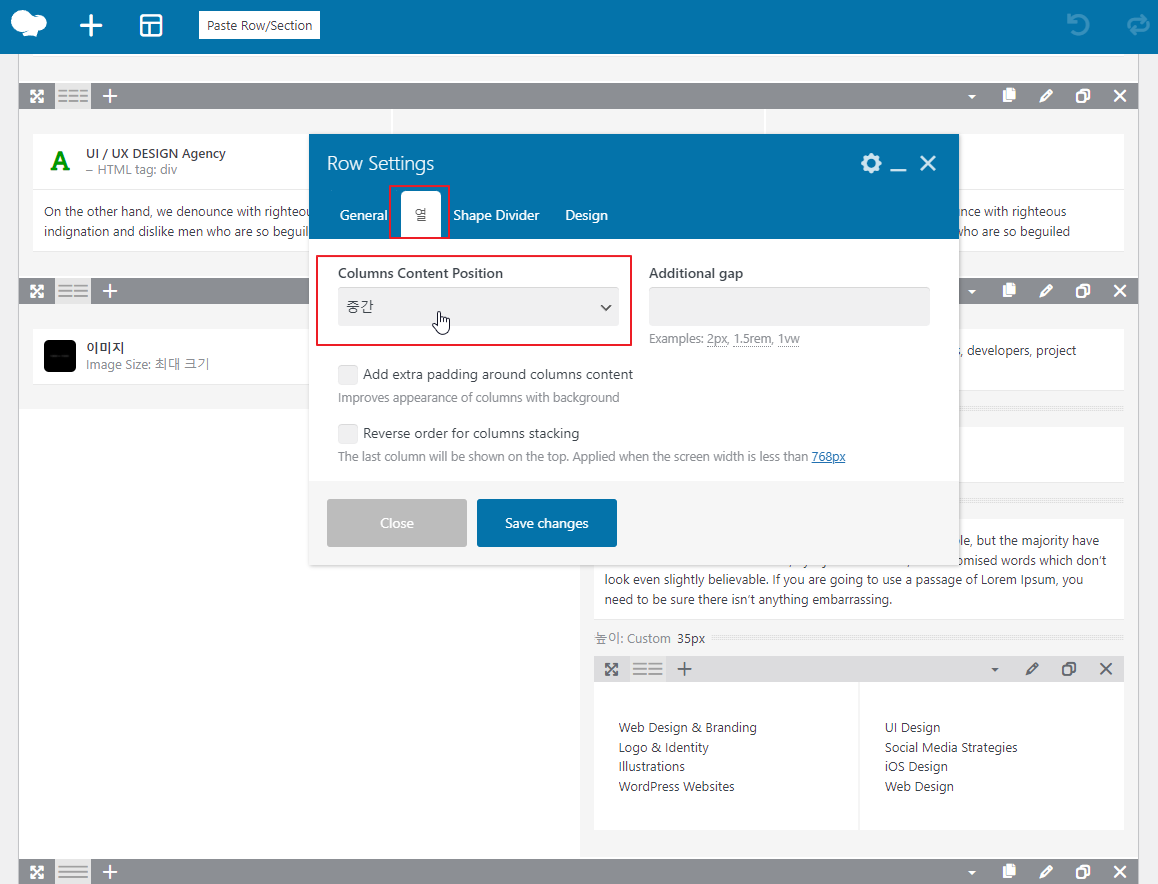Viewport: 1158px width, 884px height.
Task: Copy first row using copy icon
Action: 1009,95
